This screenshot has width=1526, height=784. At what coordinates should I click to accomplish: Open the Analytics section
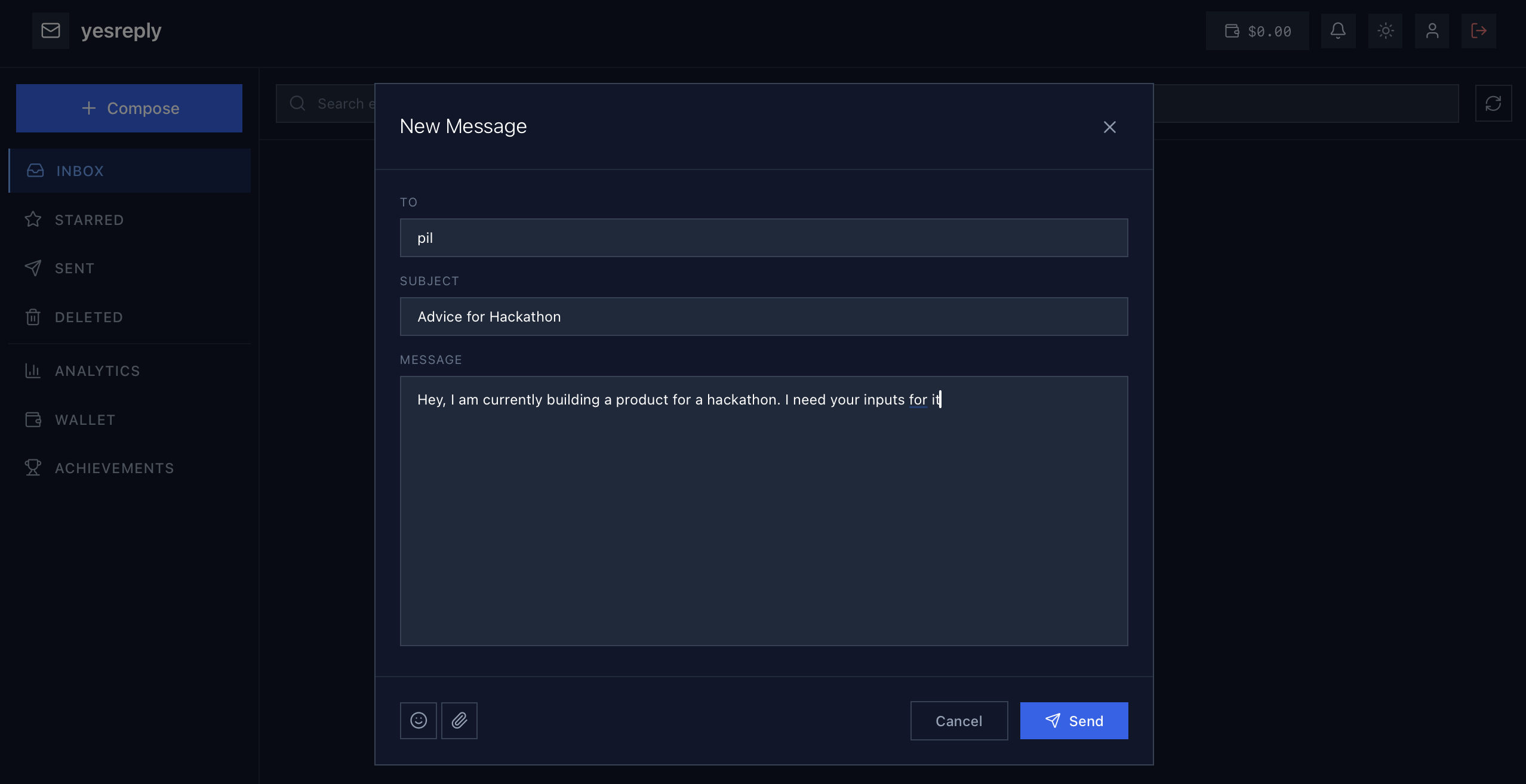(97, 371)
